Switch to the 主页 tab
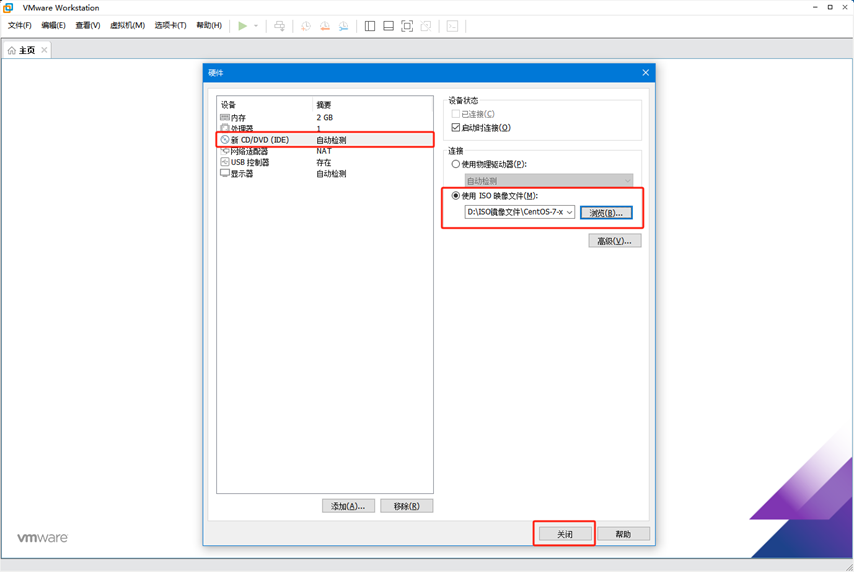This screenshot has width=854, height=572. pyautogui.click(x=27, y=50)
